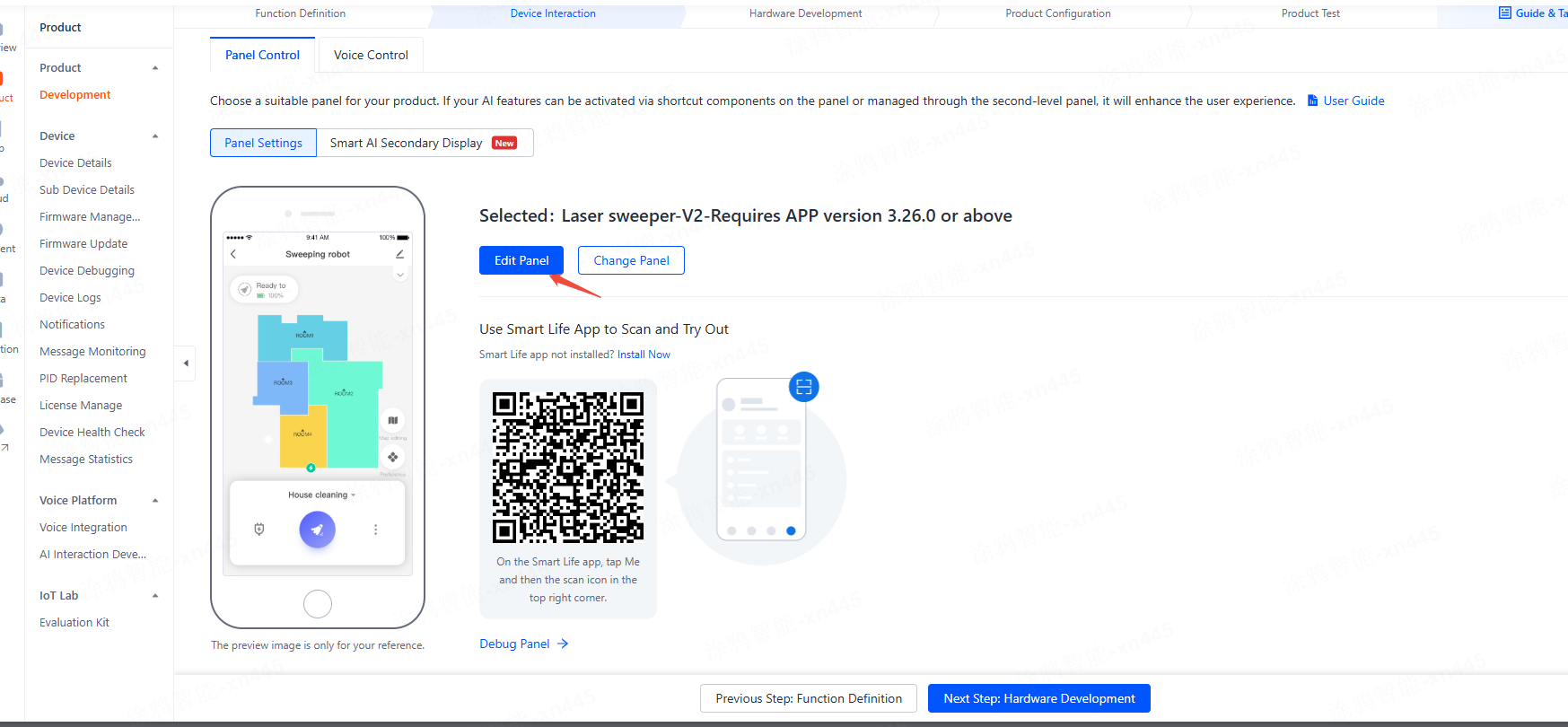Viewport: 1568px width, 727px height.
Task: Click the charging dock icon in preview
Action: [259, 530]
